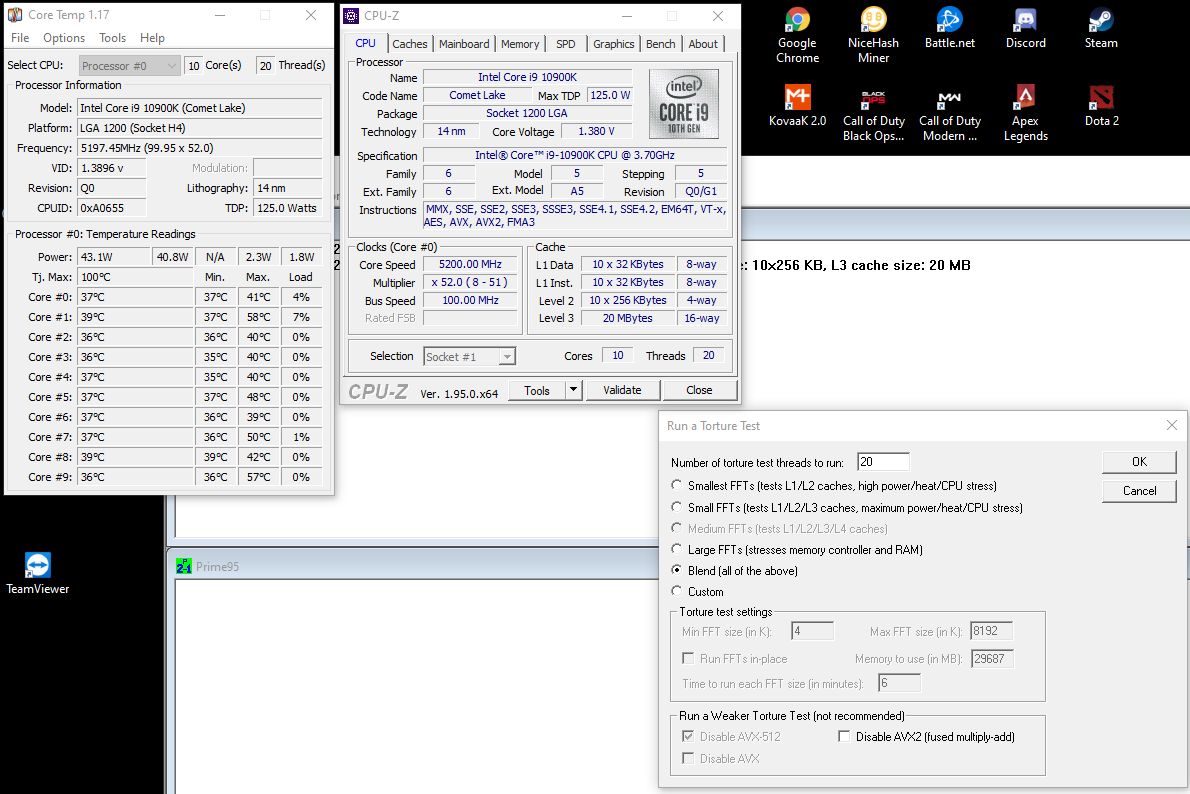
Task: Open Battle.net desktop shortcut
Action: (949, 27)
